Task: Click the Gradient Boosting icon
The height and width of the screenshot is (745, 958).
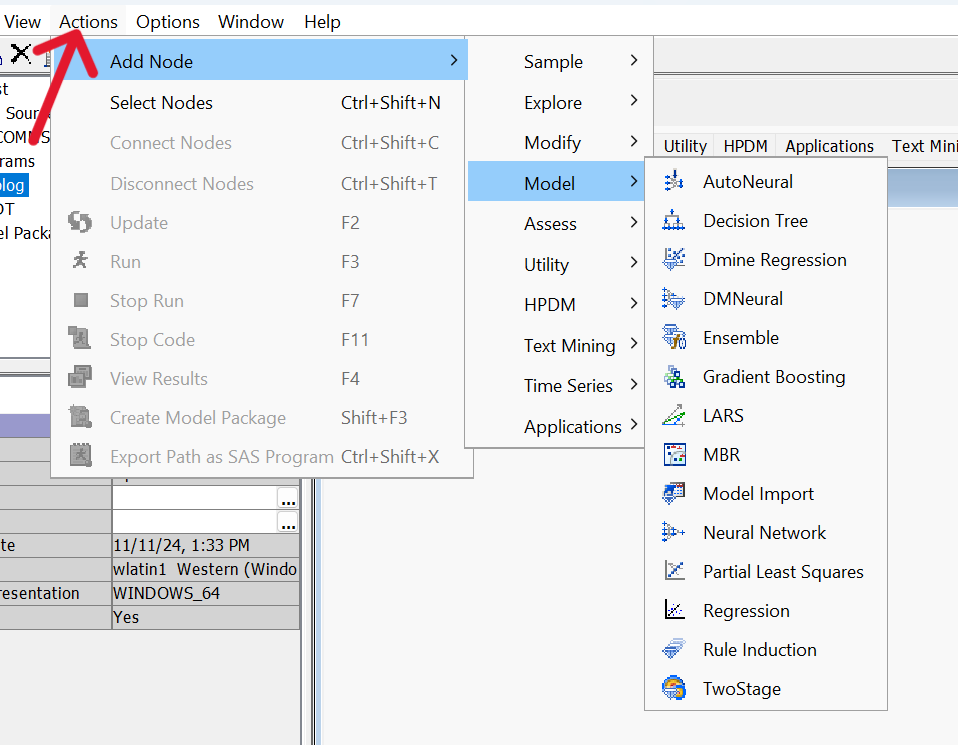Action: point(674,377)
